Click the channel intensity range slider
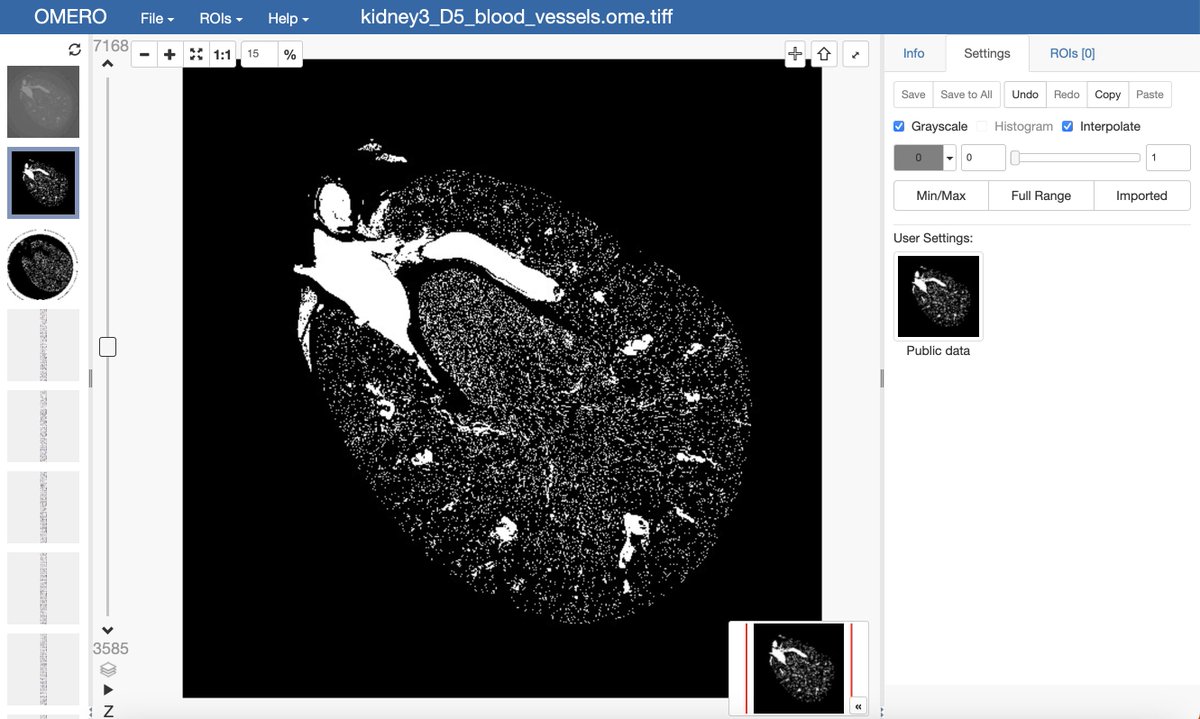1200x719 pixels. [1076, 157]
